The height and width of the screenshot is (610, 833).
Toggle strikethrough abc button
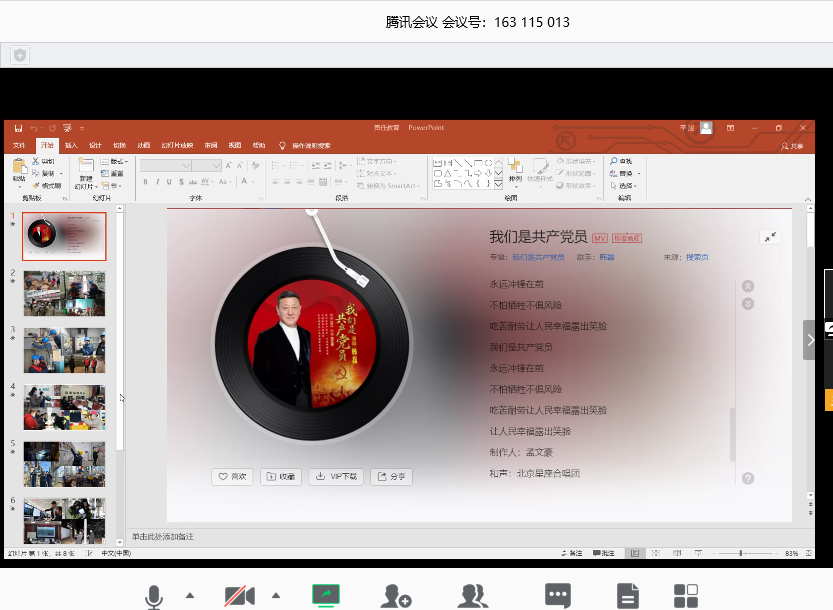(x=193, y=182)
